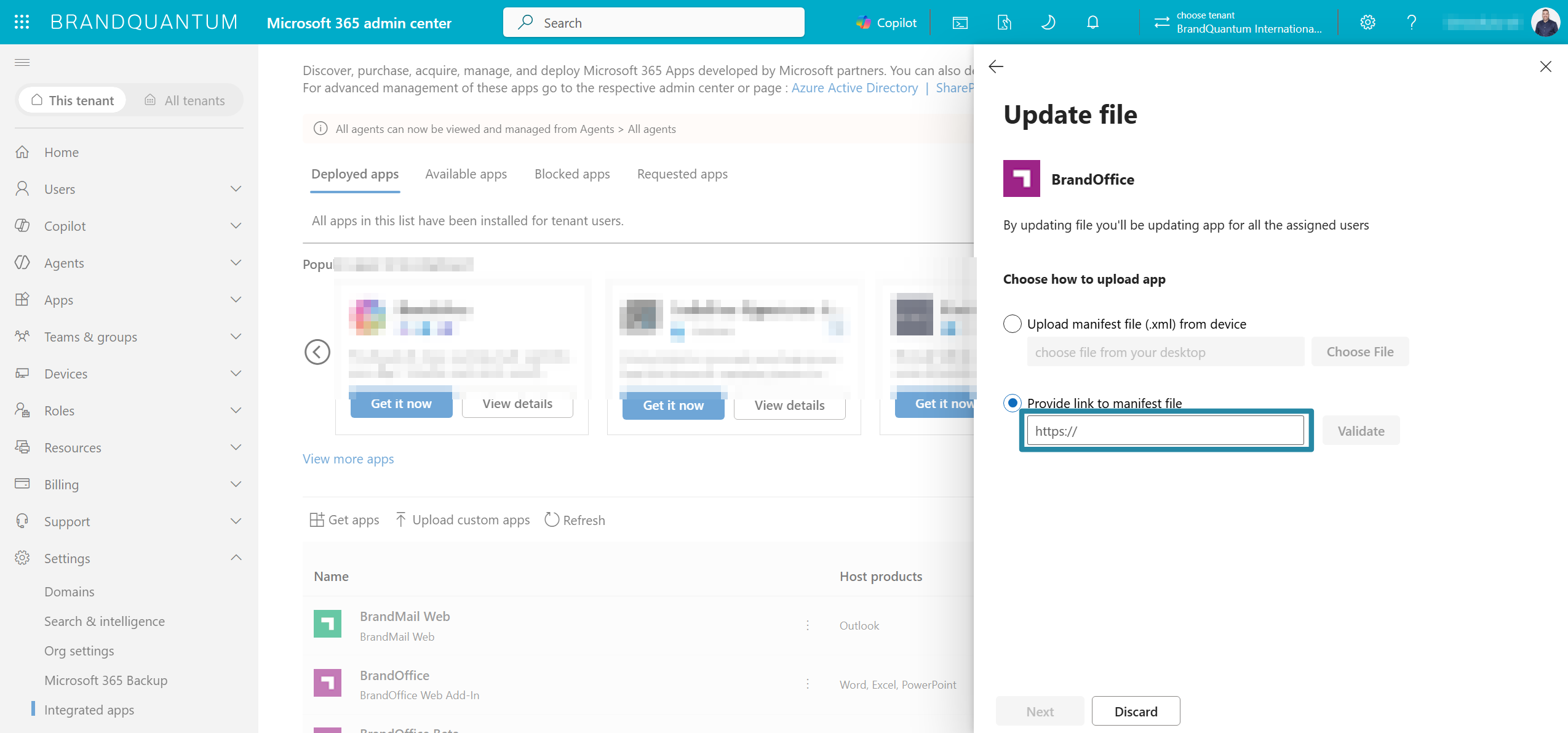
Task: Open the app launcher waffle icon
Action: point(22,22)
